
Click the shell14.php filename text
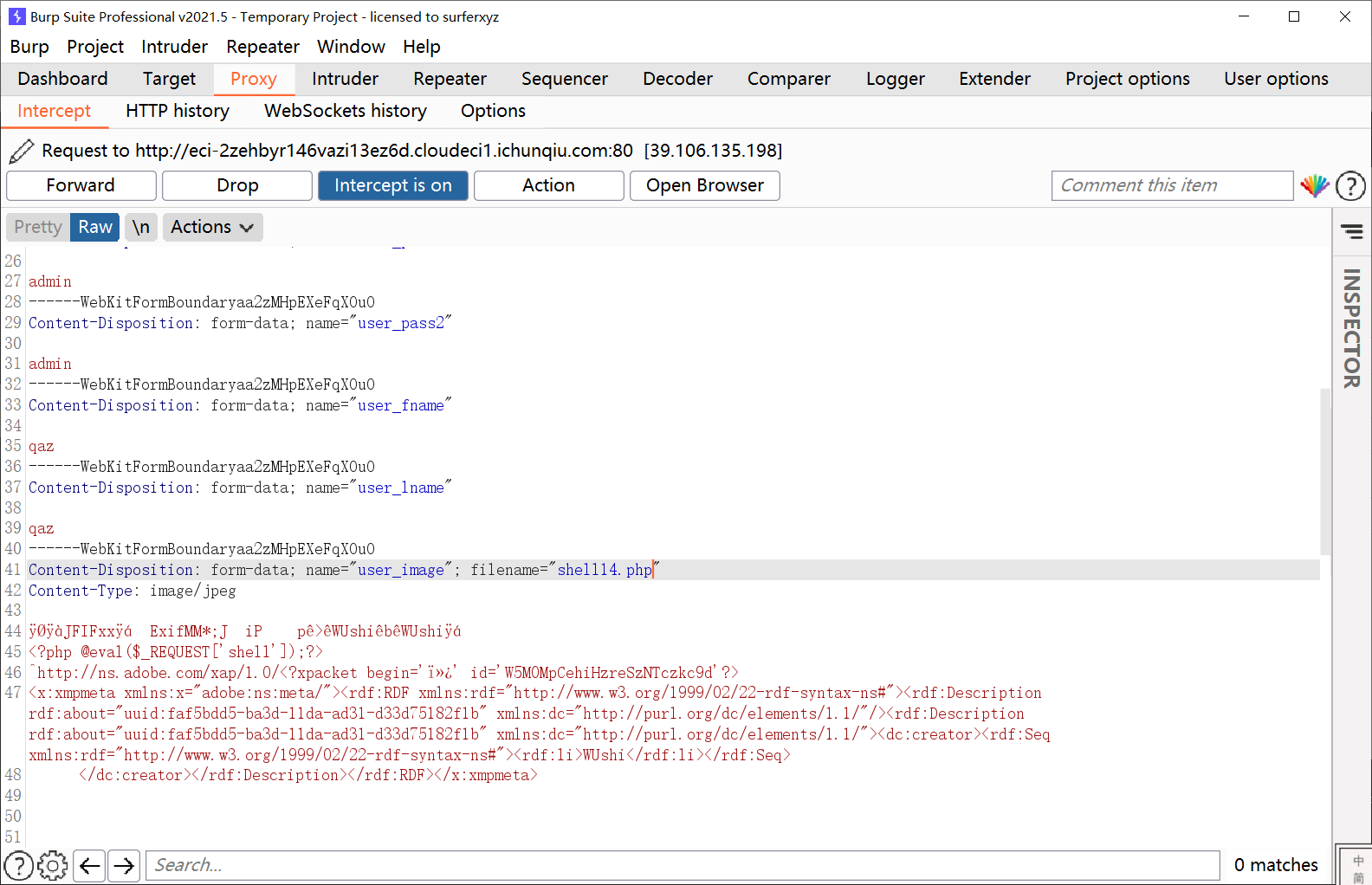tap(605, 570)
